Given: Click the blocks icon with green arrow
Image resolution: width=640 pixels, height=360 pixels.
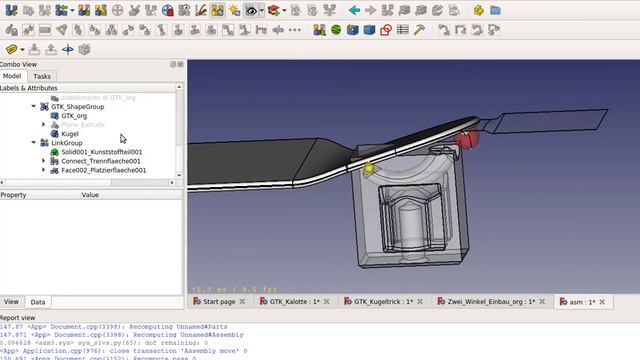Looking at the screenshot, I should tap(61, 10).
